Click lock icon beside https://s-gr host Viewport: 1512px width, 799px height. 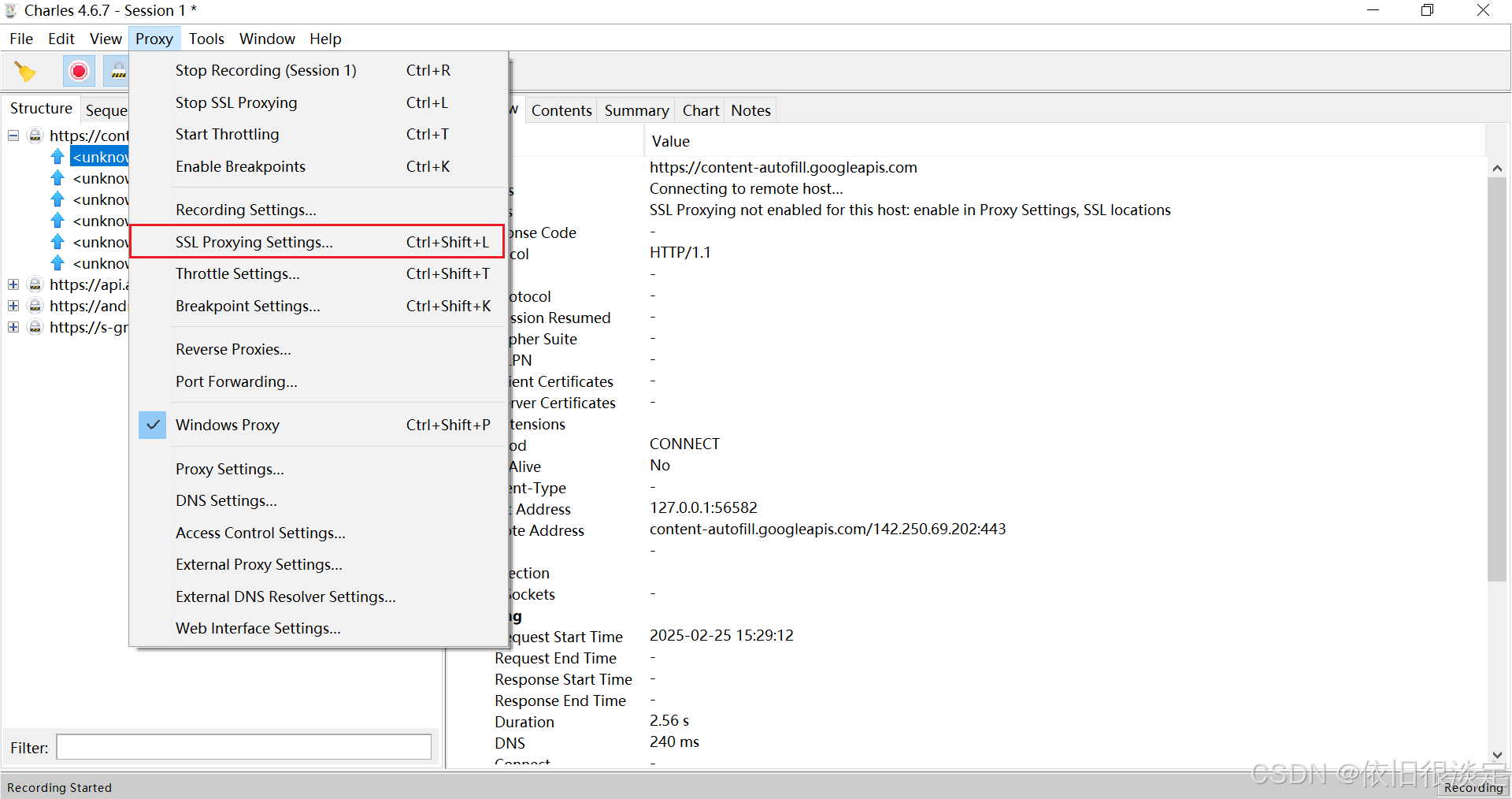[x=35, y=327]
